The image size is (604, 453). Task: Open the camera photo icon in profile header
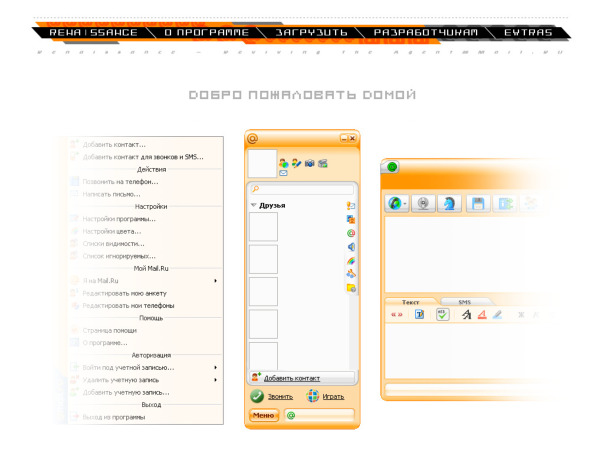309,163
